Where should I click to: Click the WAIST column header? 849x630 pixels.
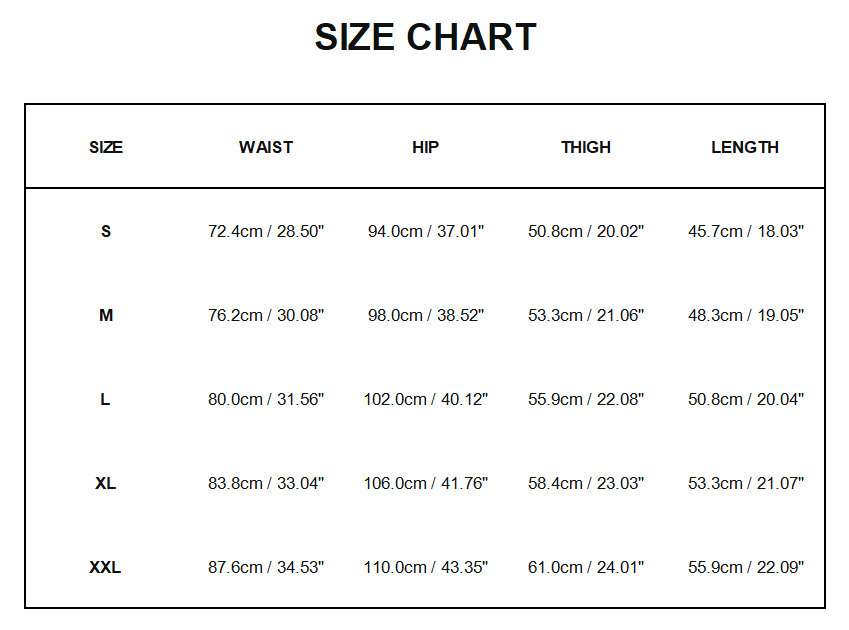tap(266, 147)
